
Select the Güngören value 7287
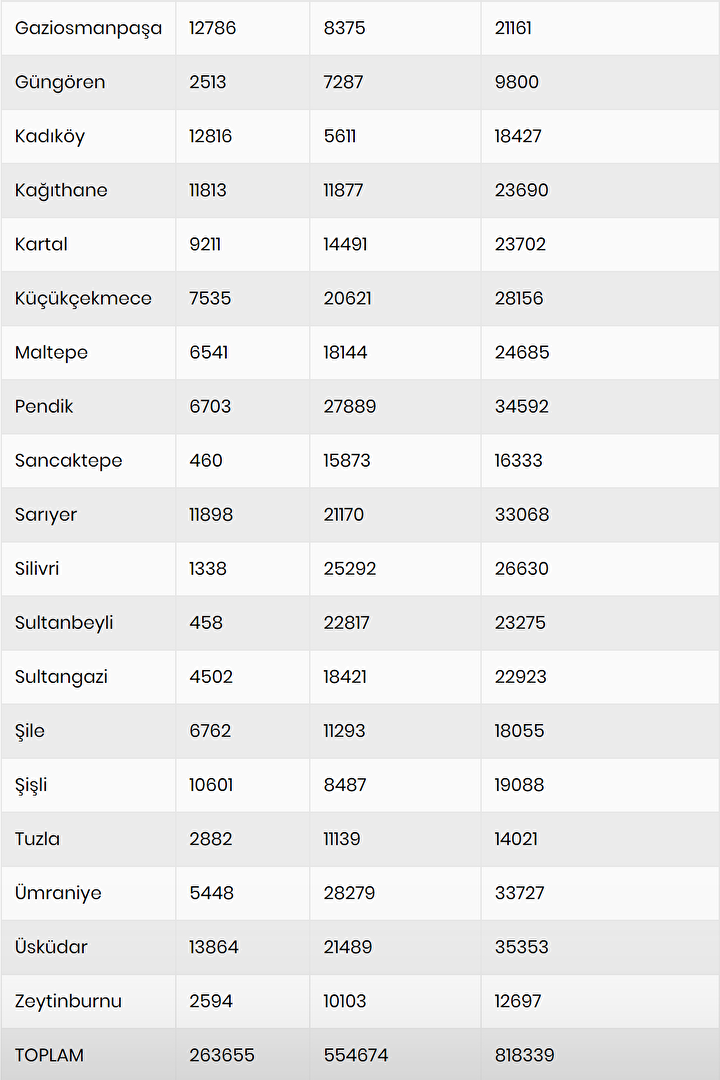344,82
